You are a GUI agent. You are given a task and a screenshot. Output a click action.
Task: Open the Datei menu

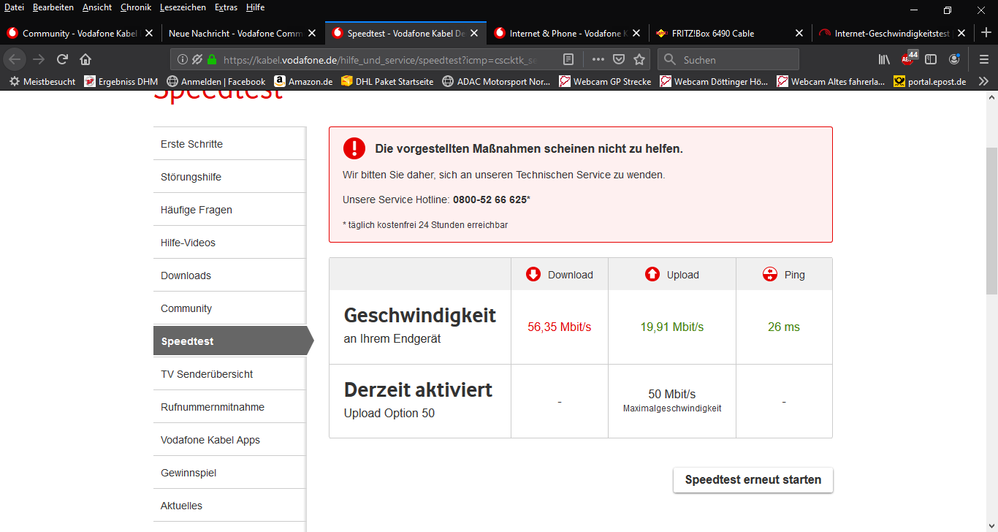[14, 8]
